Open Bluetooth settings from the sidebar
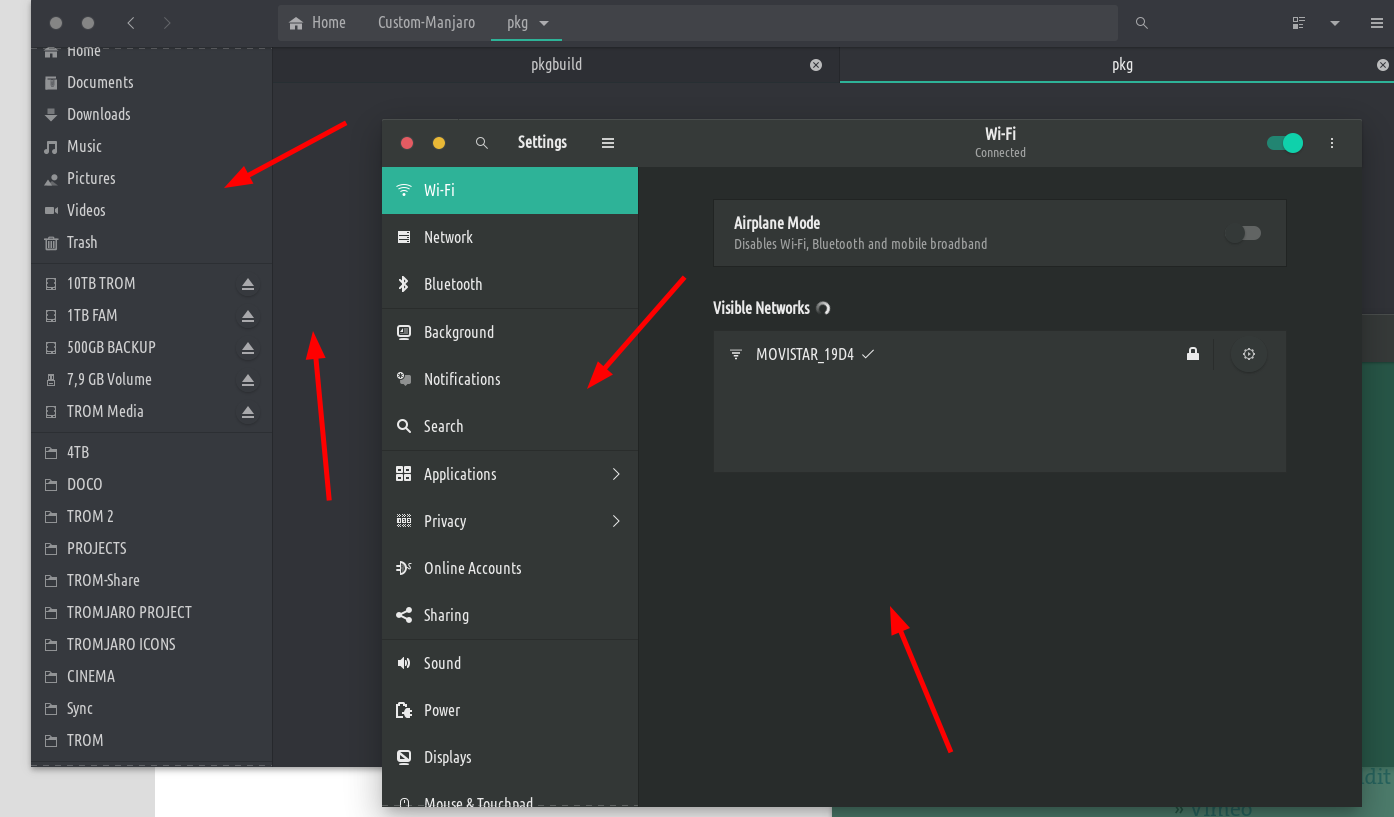Screen dimensions: 1394x817 tap(450, 284)
